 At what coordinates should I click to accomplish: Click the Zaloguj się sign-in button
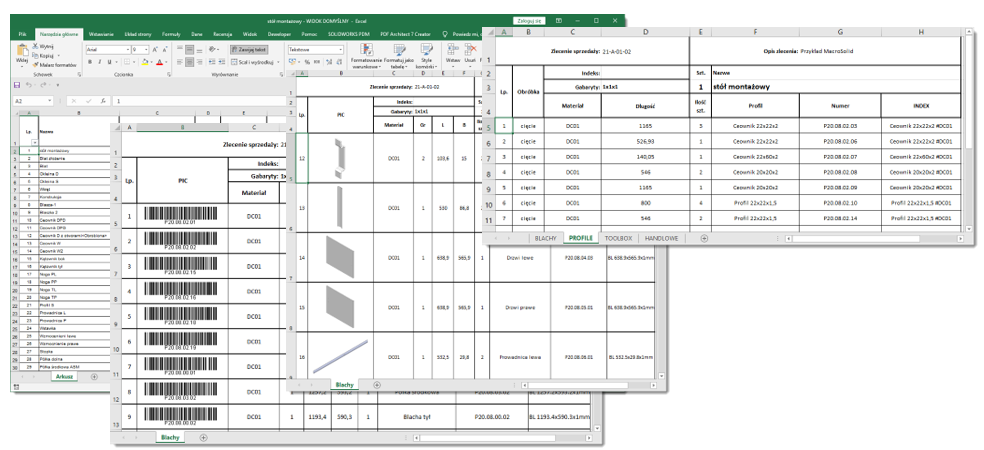529,21
